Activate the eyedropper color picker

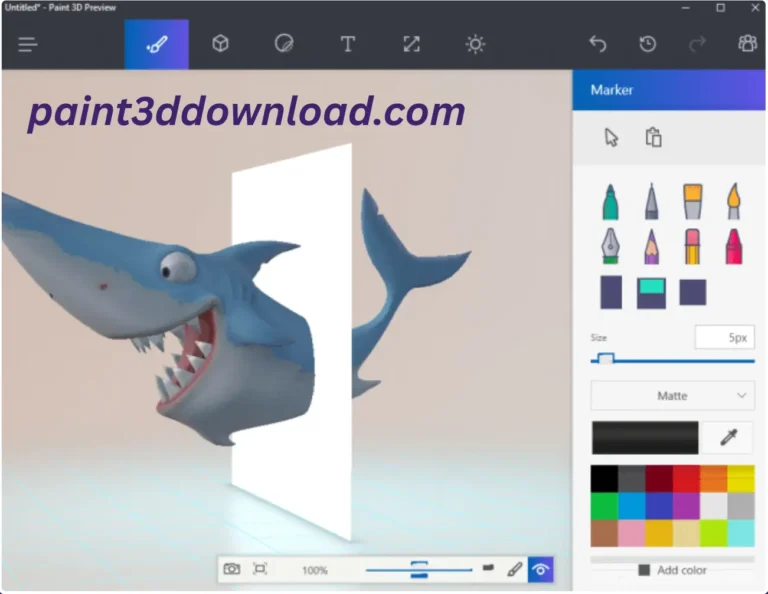click(x=728, y=437)
